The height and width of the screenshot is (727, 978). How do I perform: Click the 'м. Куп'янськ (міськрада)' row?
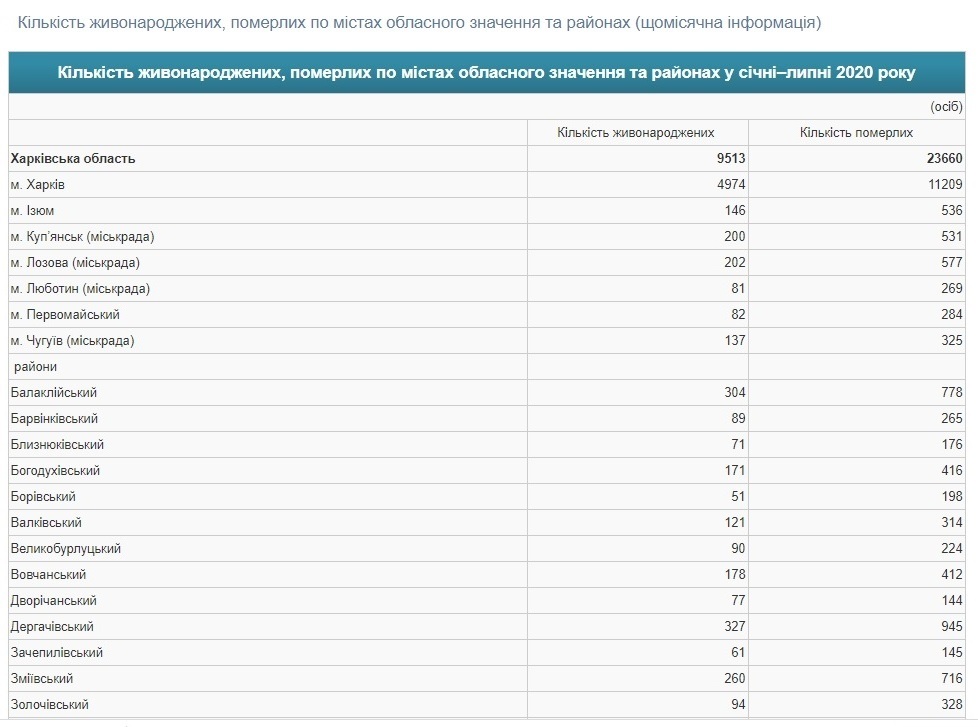pyautogui.click(x=487, y=237)
